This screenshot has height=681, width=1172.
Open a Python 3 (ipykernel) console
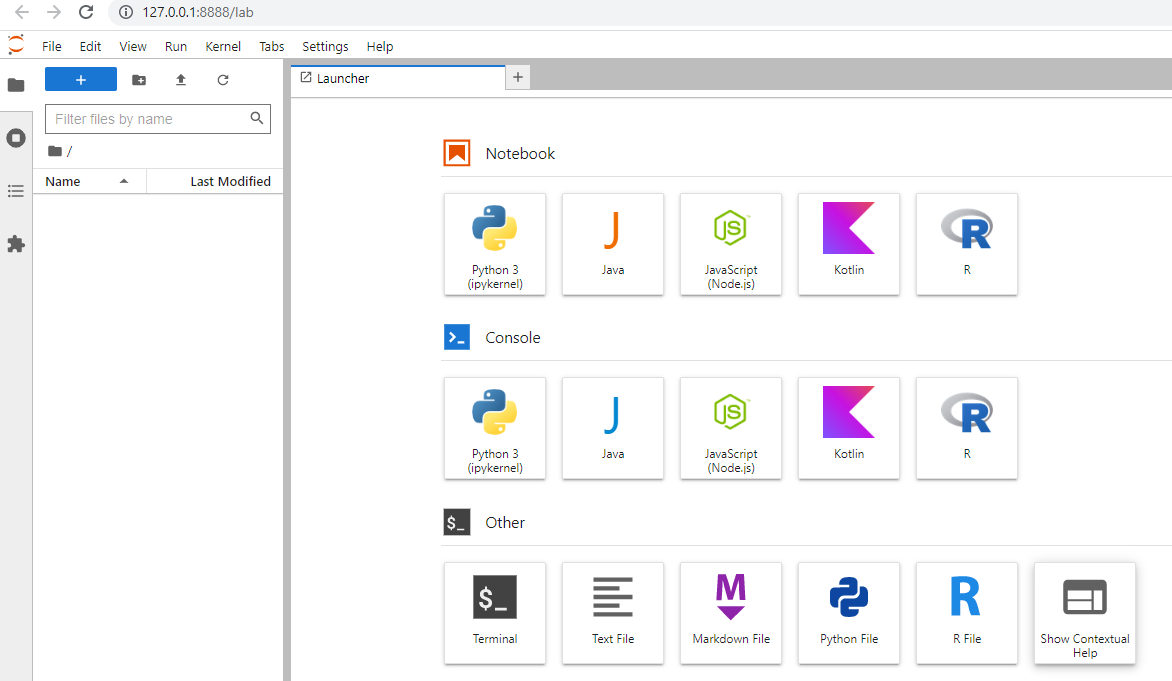click(x=495, y=428)
